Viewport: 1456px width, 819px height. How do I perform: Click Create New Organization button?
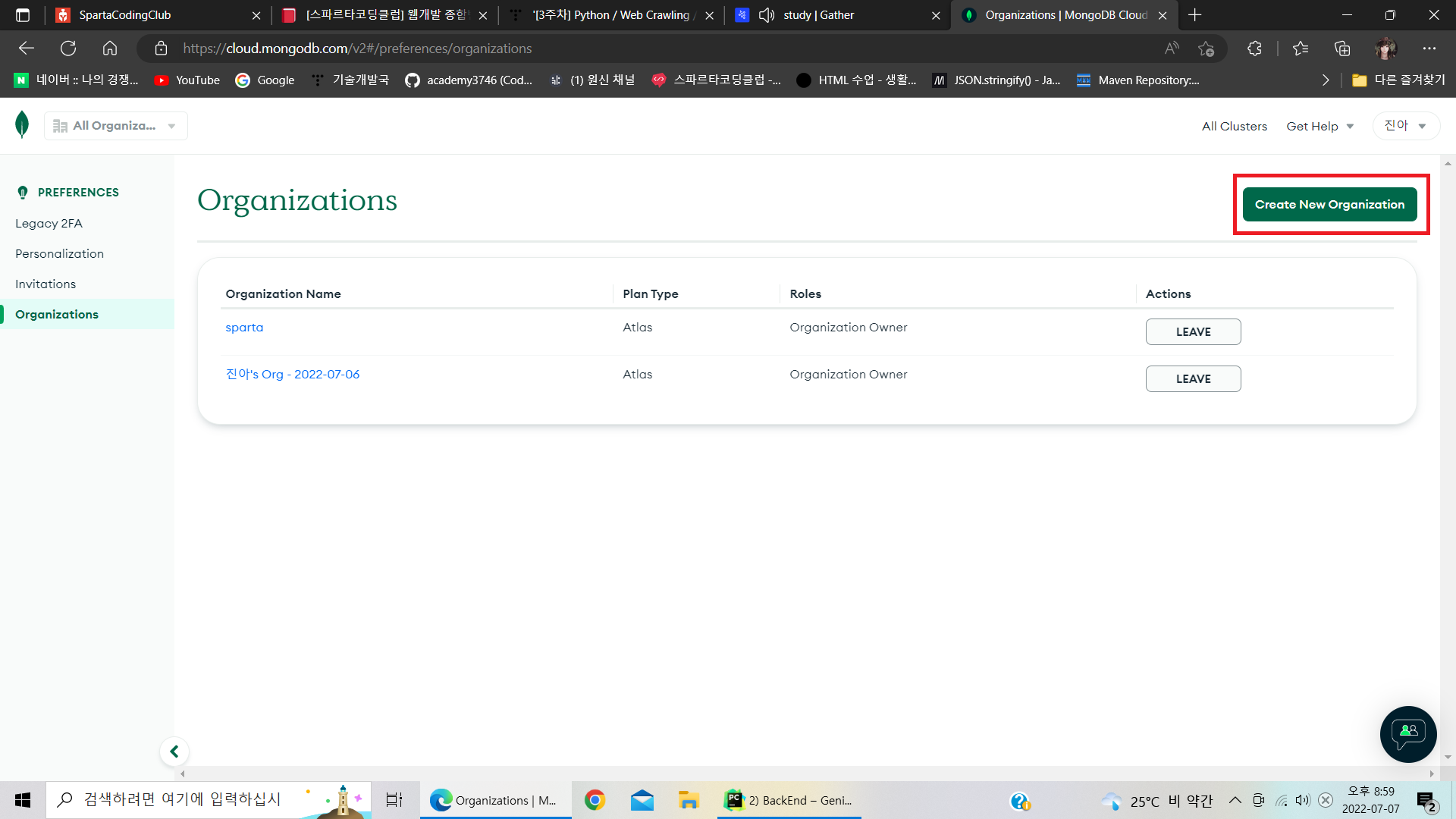[x=1329, y=205]
